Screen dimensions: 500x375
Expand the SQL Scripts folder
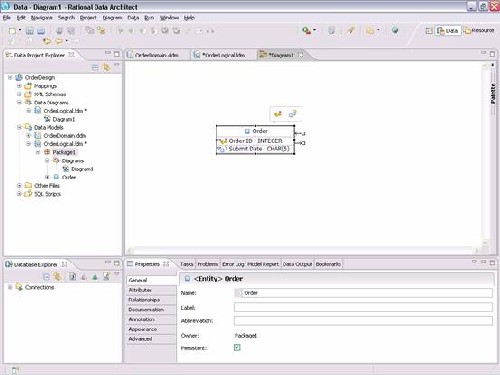[x=19, y=194]
